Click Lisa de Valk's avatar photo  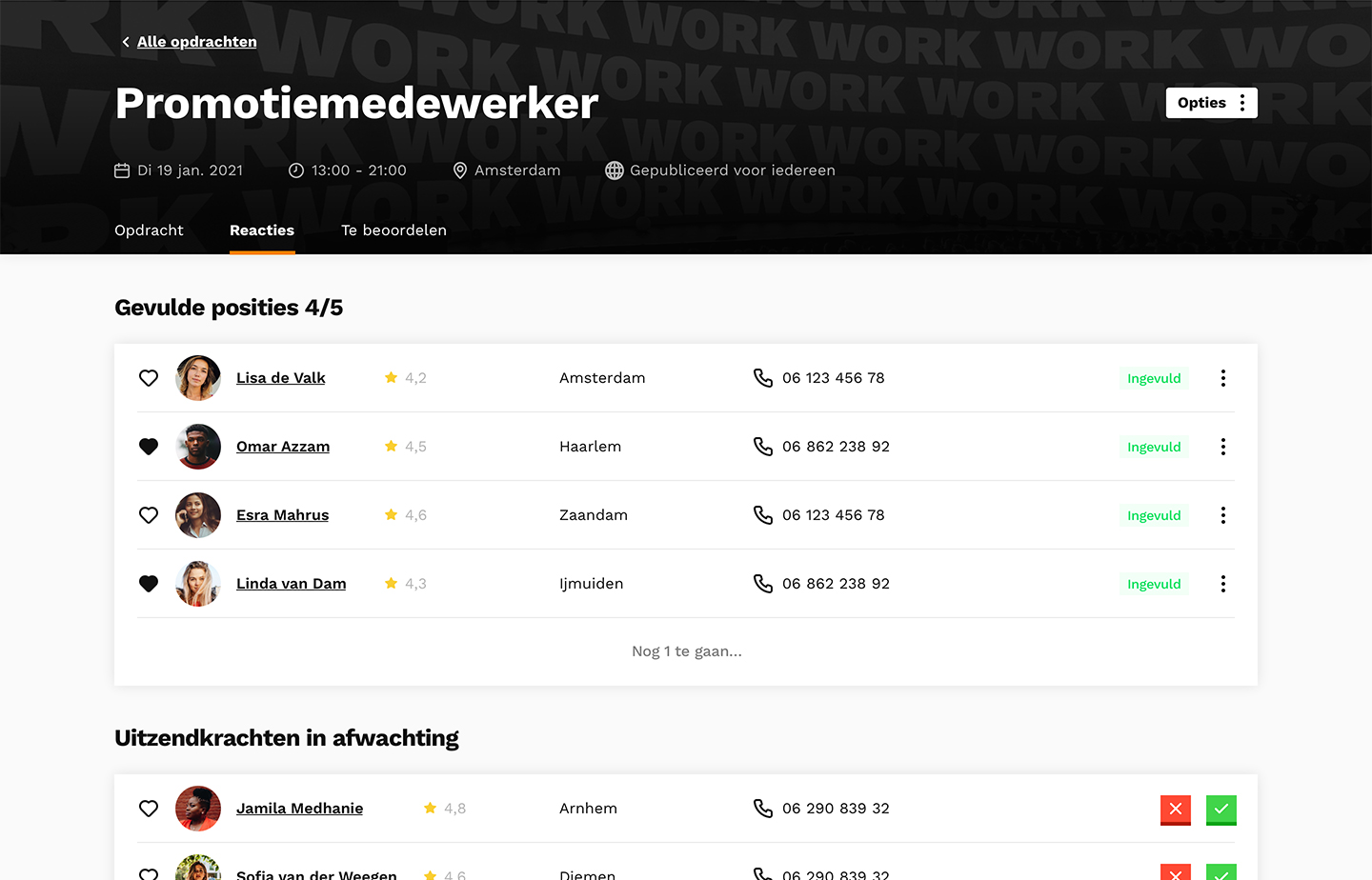(x=198, y=378)
